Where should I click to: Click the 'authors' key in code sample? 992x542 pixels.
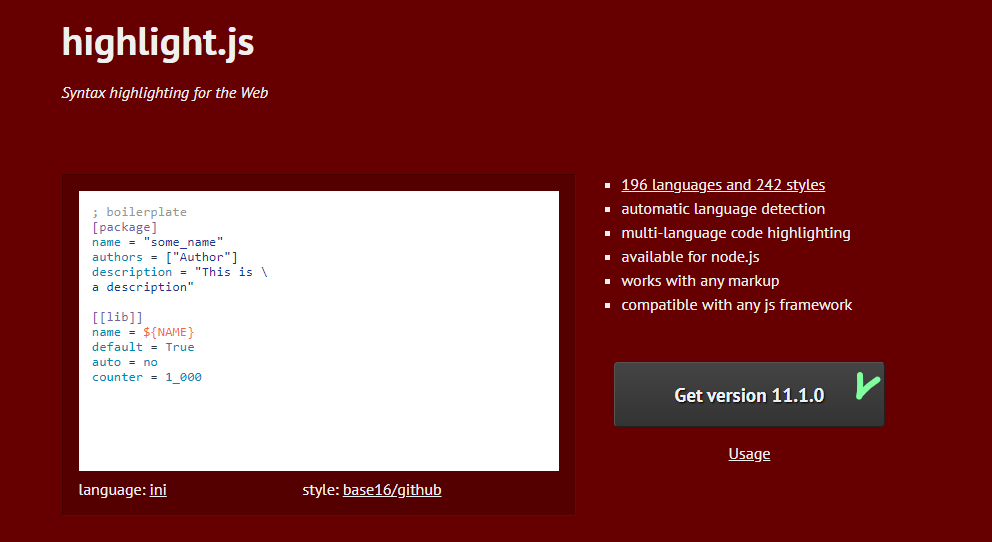point(117,257)
